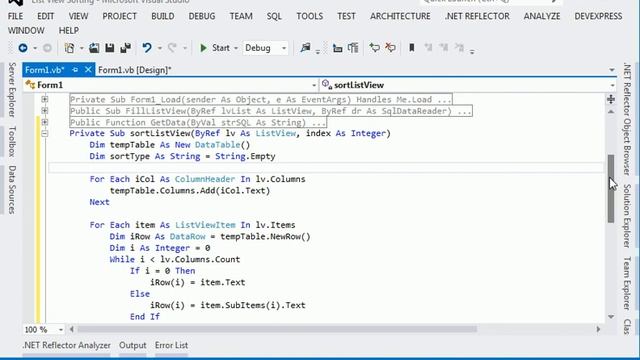The width and height of the screenshot is (640, 360).
Task: Click the New Project icon
Action: coord(69,48)
